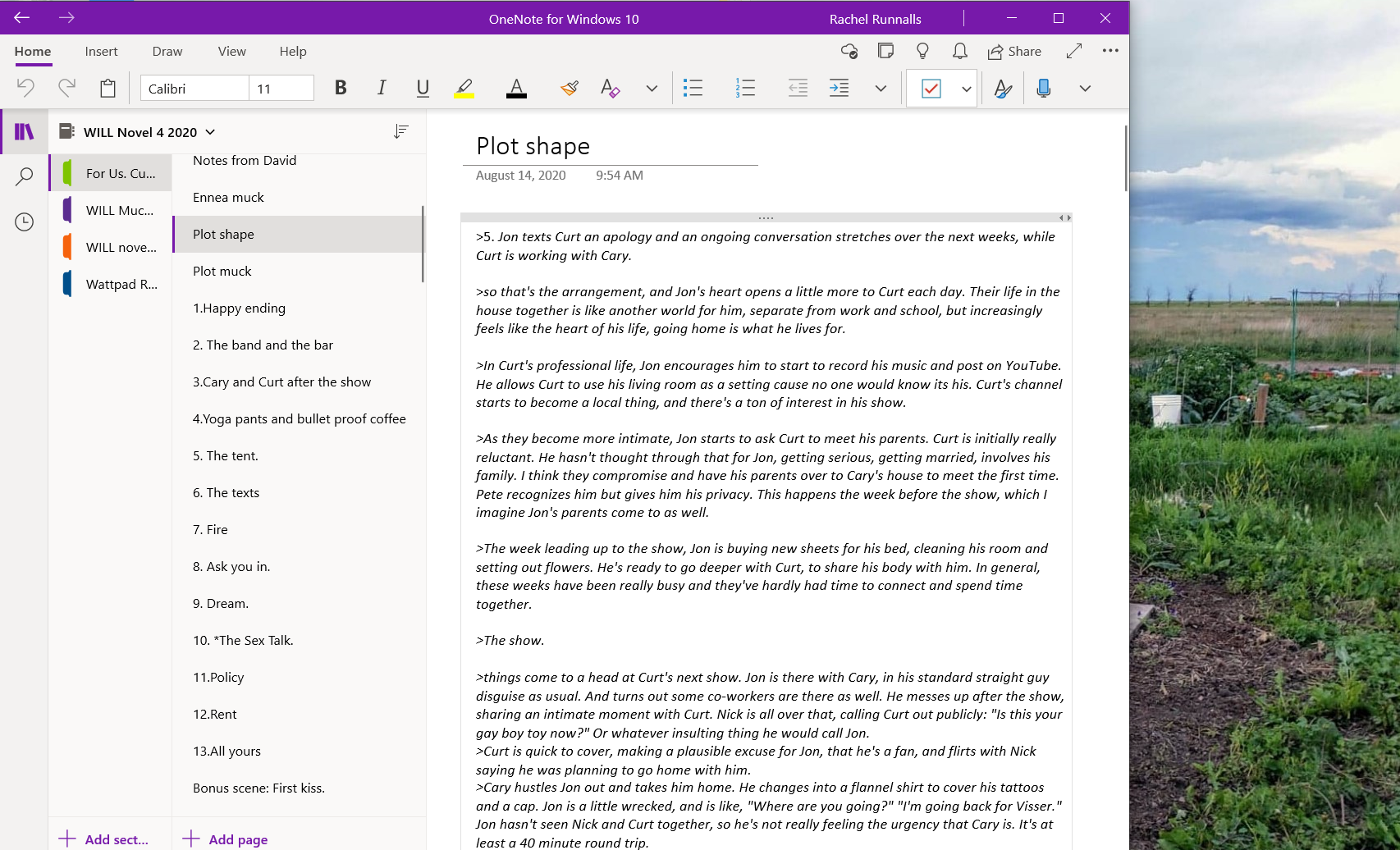
Task: Select the For Us. Cu... section
Action: (111, 173)
